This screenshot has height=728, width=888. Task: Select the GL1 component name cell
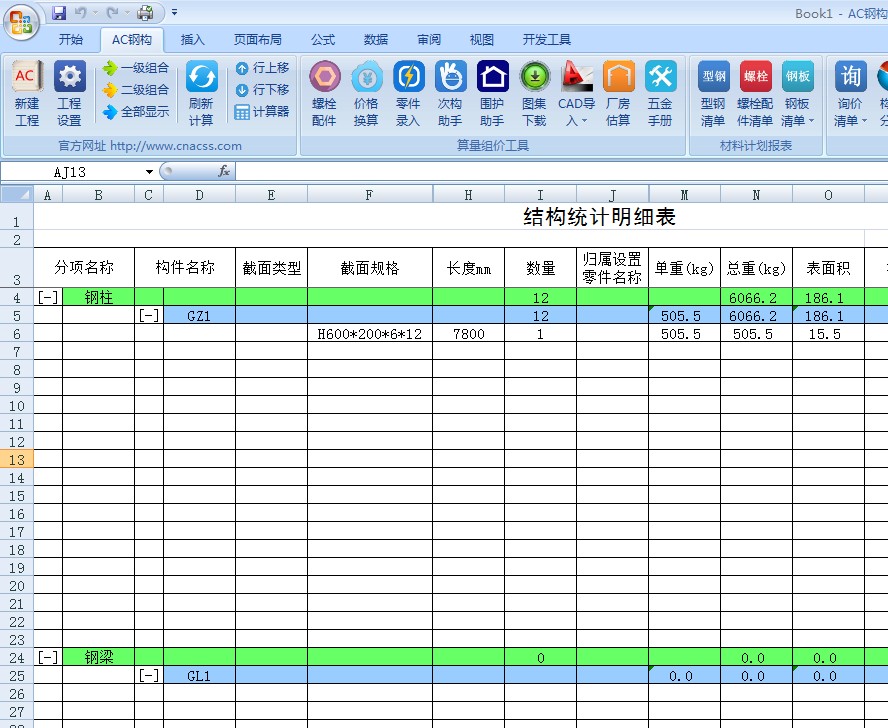199,676
